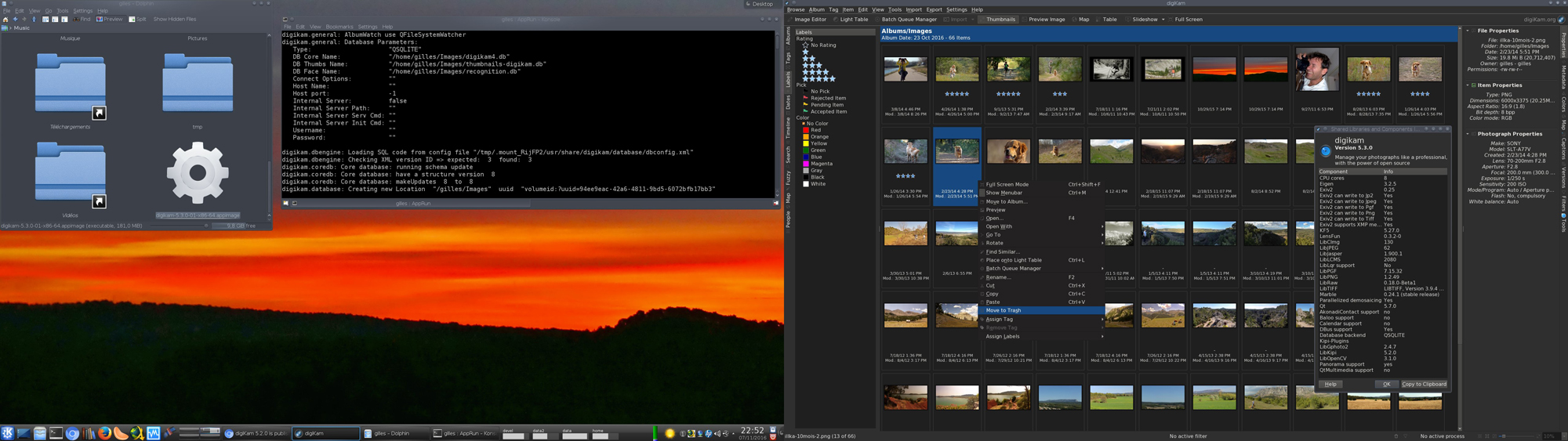
Task: Open the Light Table view
Action: [x=851, y=20]
